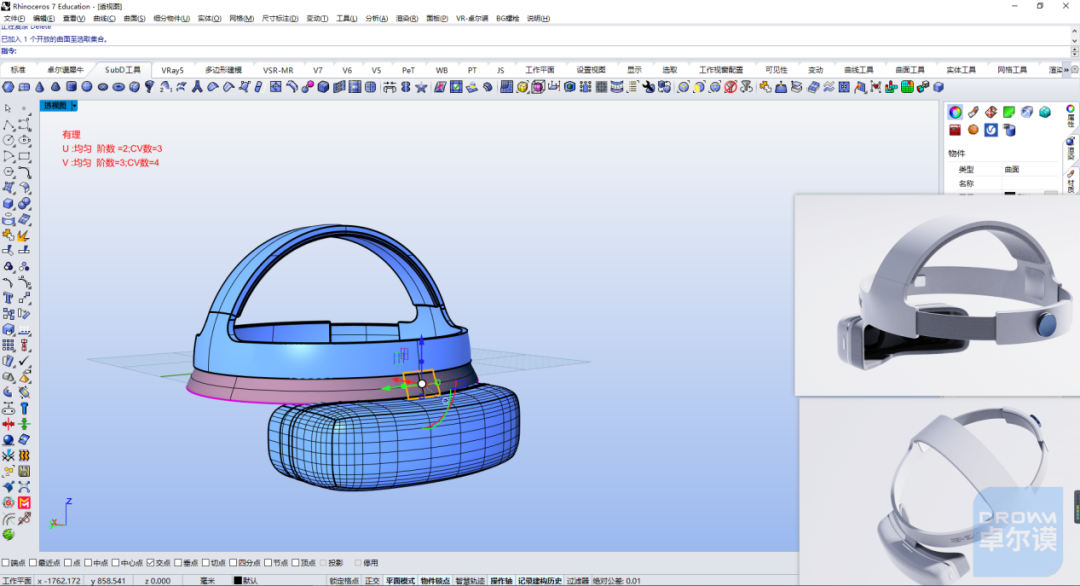This screenshot has width=1080, height=586.
Task: Click the 指令 command input field
Action: pos(541,52)
